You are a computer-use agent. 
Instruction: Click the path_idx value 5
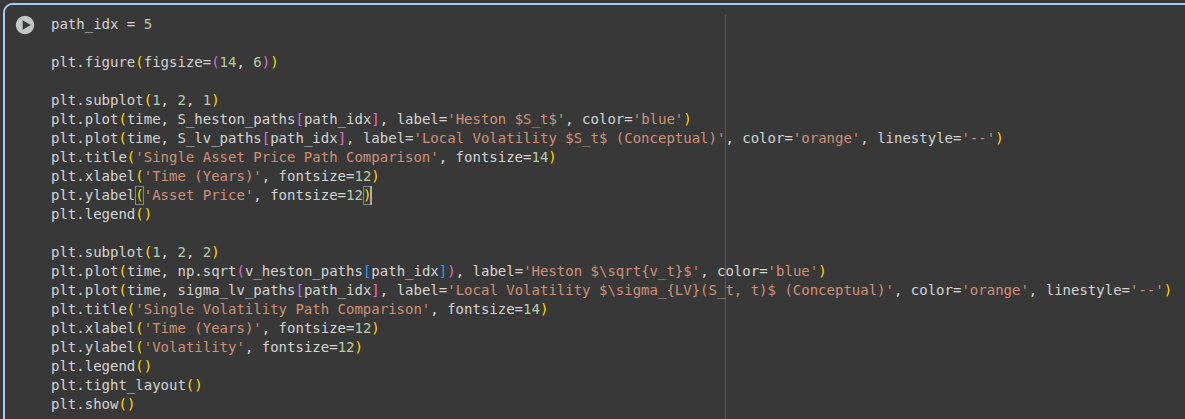148,24
